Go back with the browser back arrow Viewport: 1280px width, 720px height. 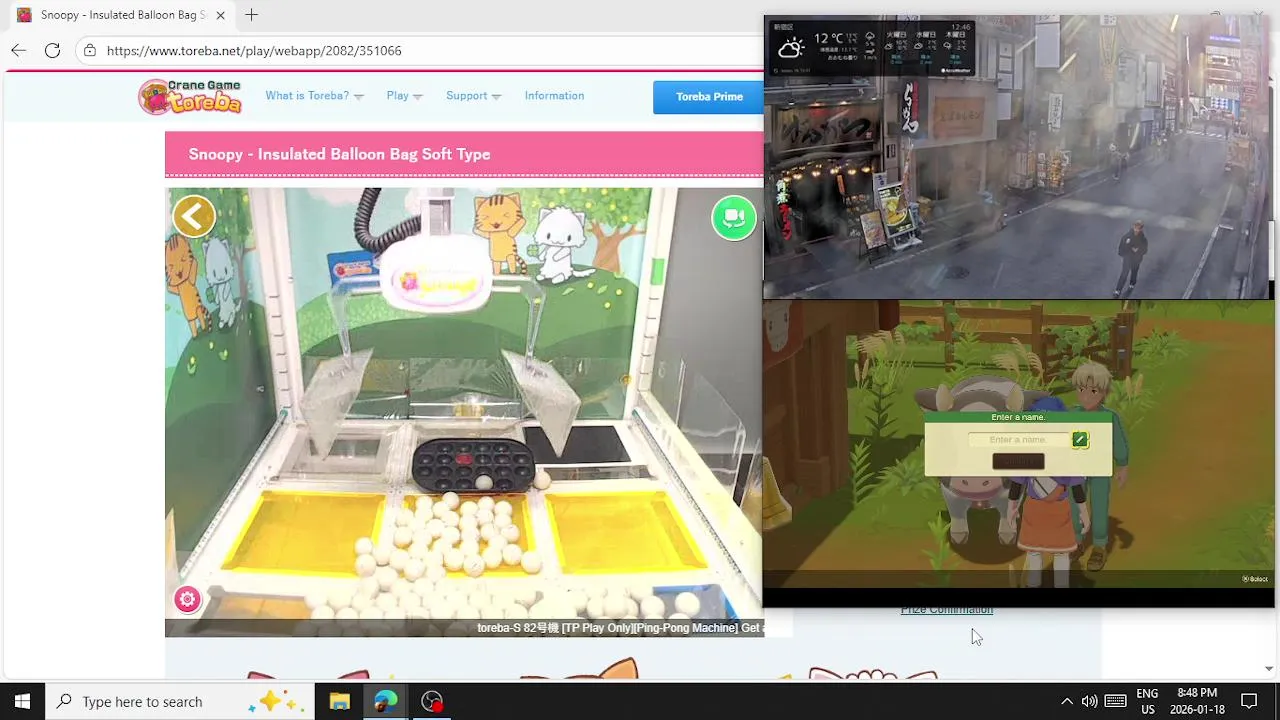point(19,50)
